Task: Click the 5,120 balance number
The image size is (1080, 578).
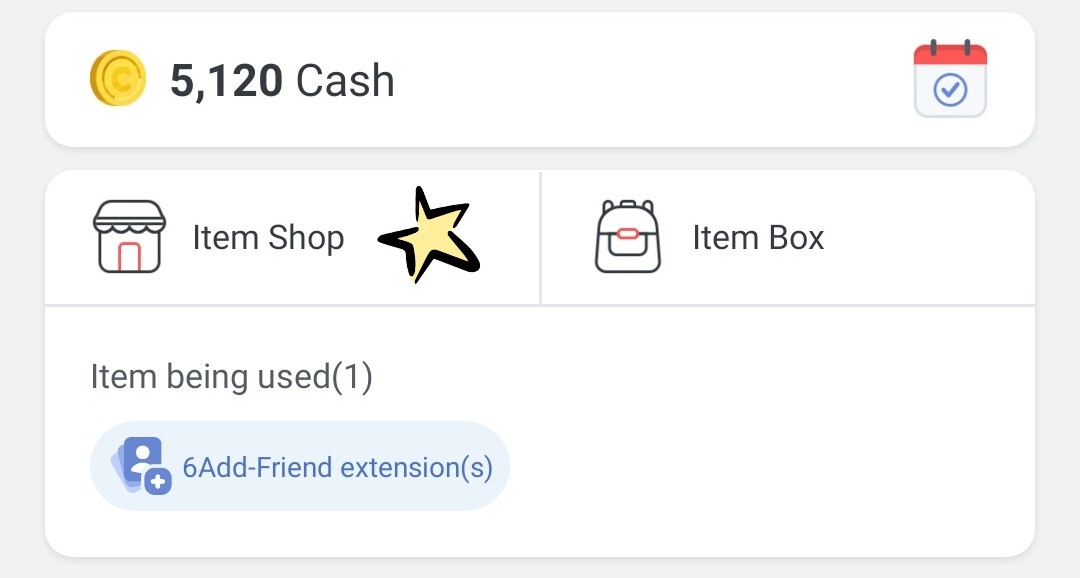Action: click(226, 80)
